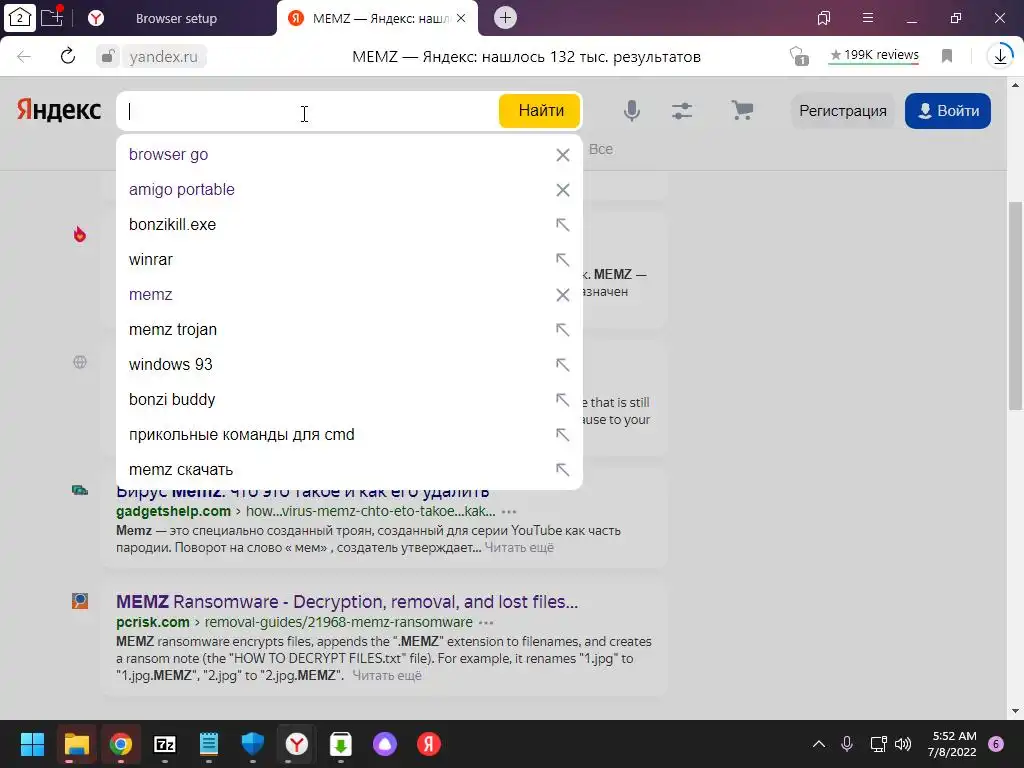This screenshot has height=768, width=1024.
Task: Open new tab group icon with red dot
Action: tap(52, 17)
